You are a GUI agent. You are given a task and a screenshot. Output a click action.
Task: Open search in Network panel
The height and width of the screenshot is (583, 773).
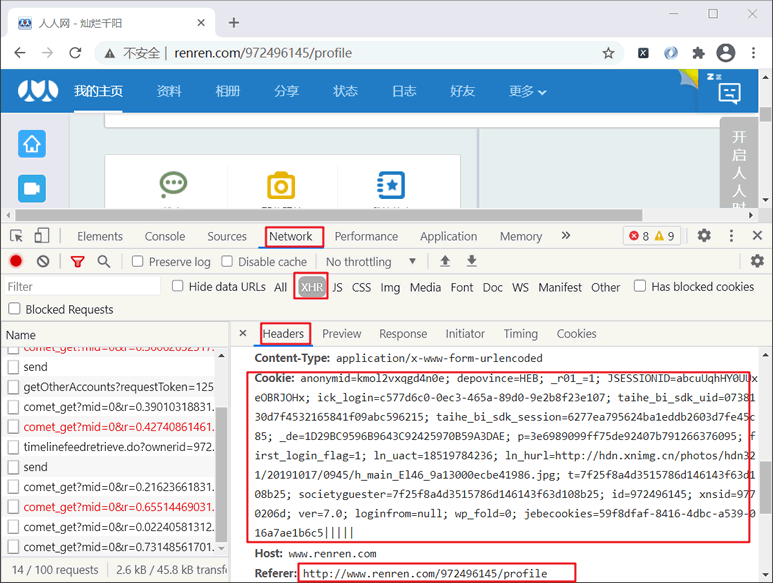coord(104,261)
